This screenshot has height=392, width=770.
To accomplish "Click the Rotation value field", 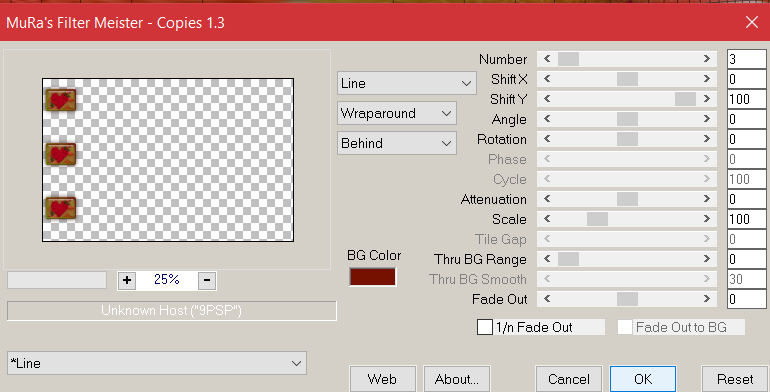I will (746, 139).
